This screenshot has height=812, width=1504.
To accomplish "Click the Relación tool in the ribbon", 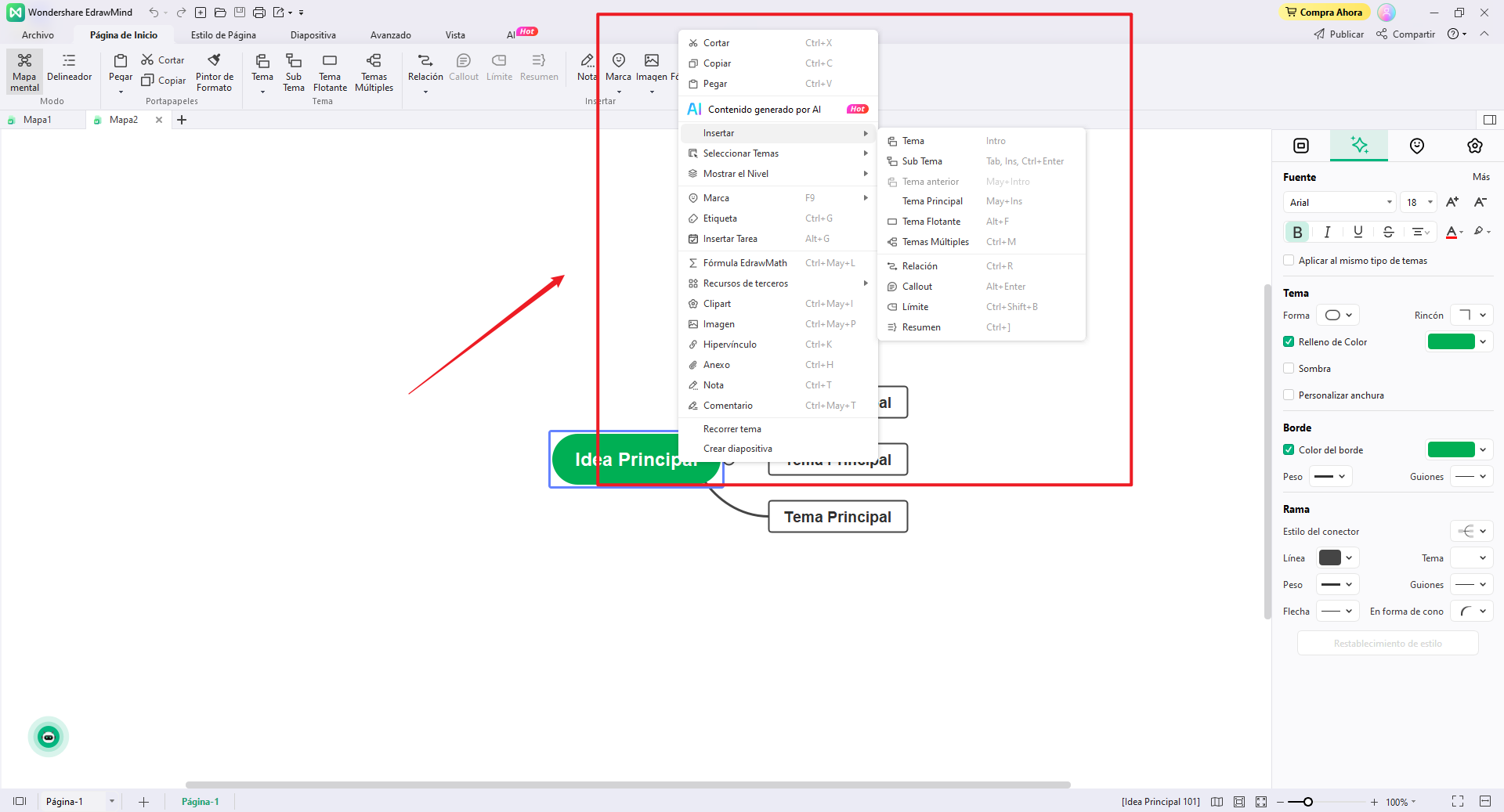I will pos(425,67).
